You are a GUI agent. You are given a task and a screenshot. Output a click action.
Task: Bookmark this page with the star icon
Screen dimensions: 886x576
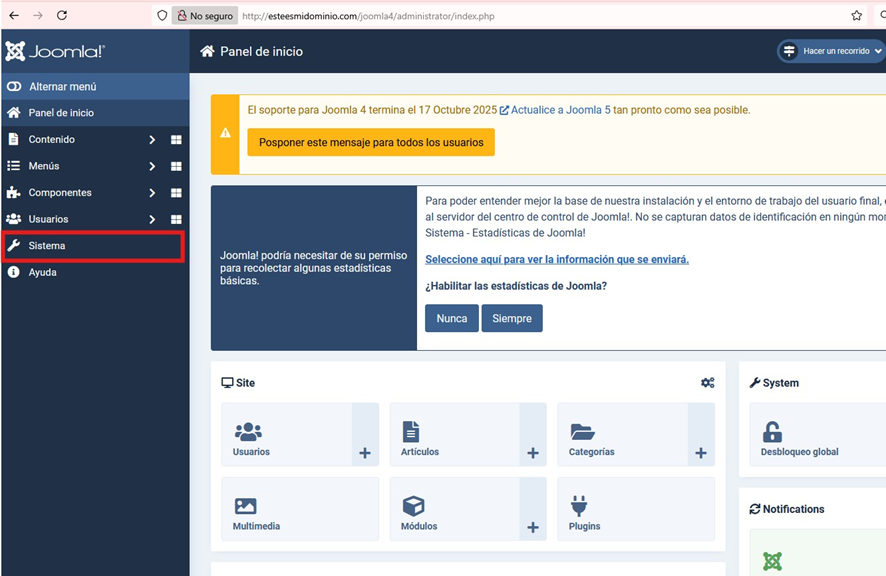click(857, 16)
